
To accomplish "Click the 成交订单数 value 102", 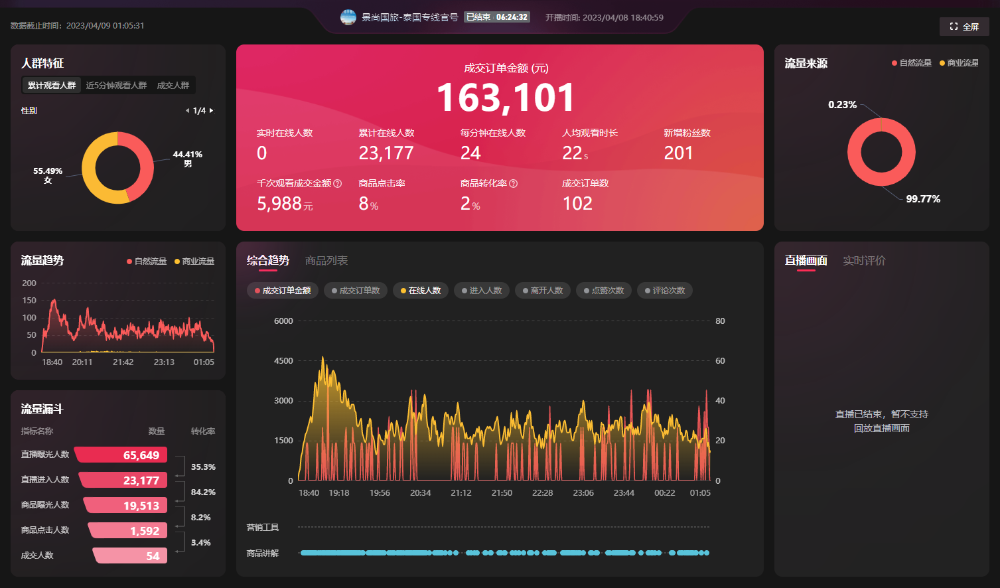I will pos(577,203).
